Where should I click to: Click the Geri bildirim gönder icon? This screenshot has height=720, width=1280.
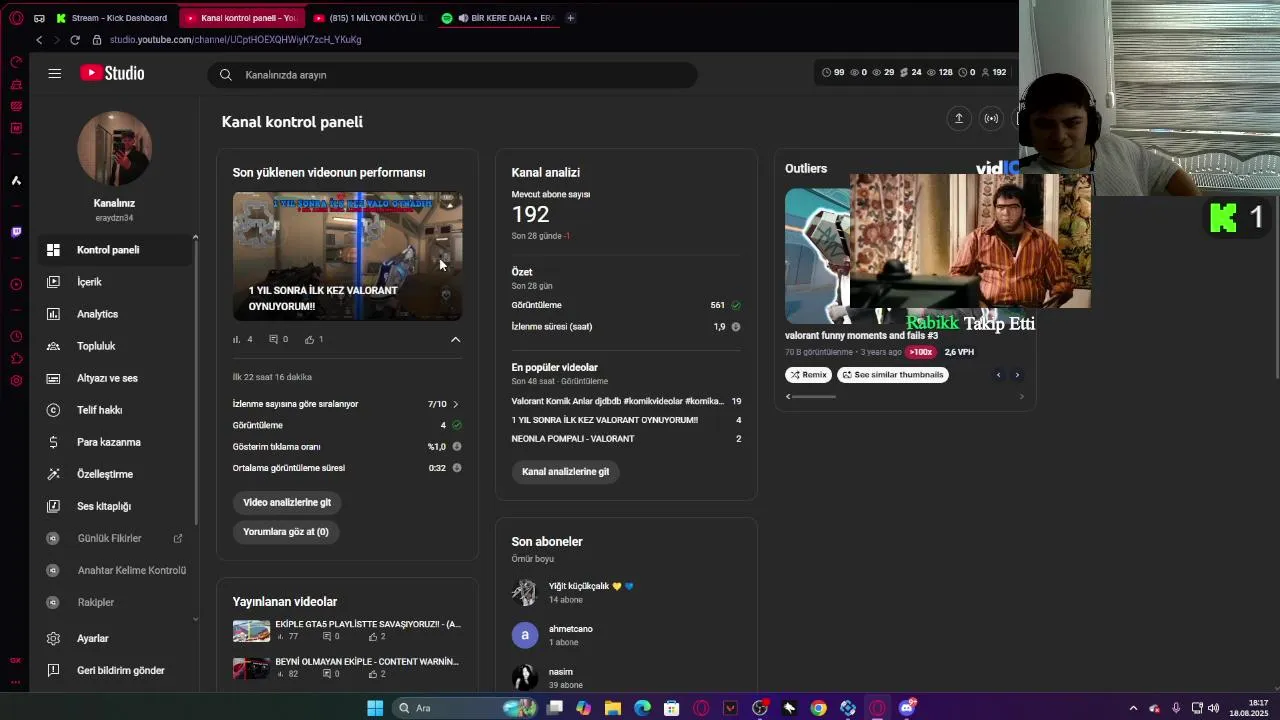(54, 670)
